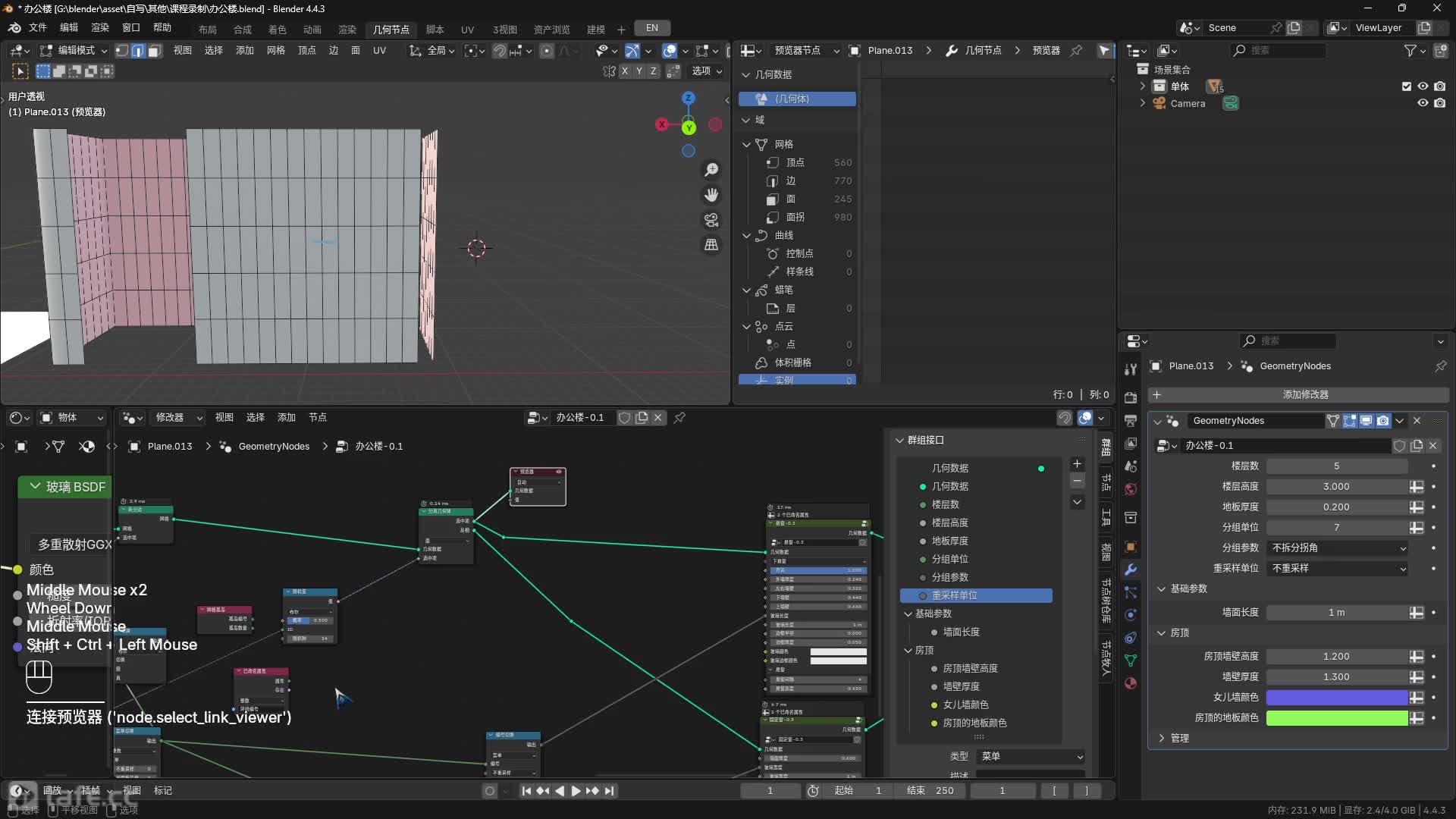Click the X axis mirror button
Image resolution: width=1456 pixels, height=819 pixels.
point(624,71)
